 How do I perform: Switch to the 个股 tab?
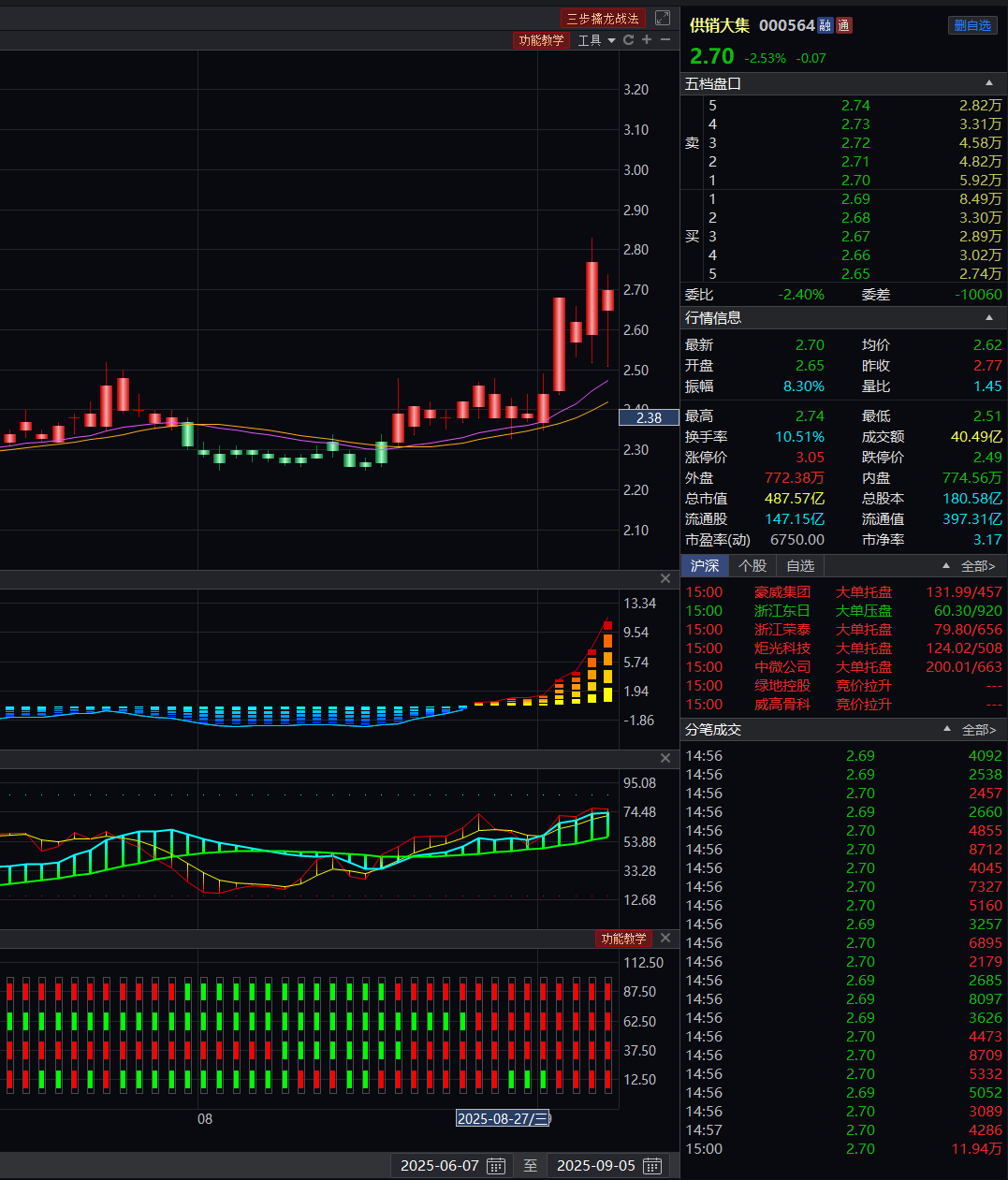tap(752, 565)
